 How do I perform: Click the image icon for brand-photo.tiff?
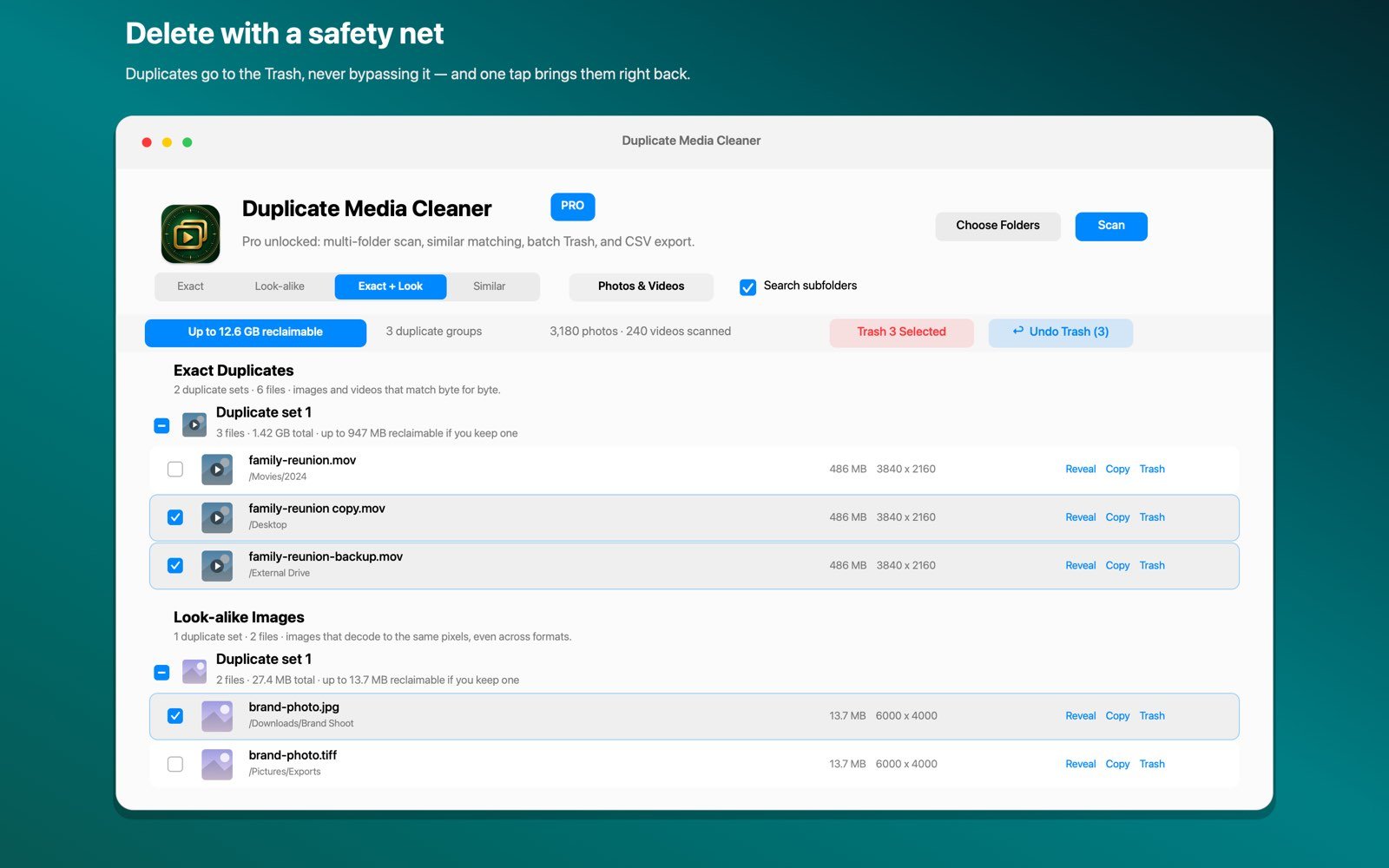[217, 765]
